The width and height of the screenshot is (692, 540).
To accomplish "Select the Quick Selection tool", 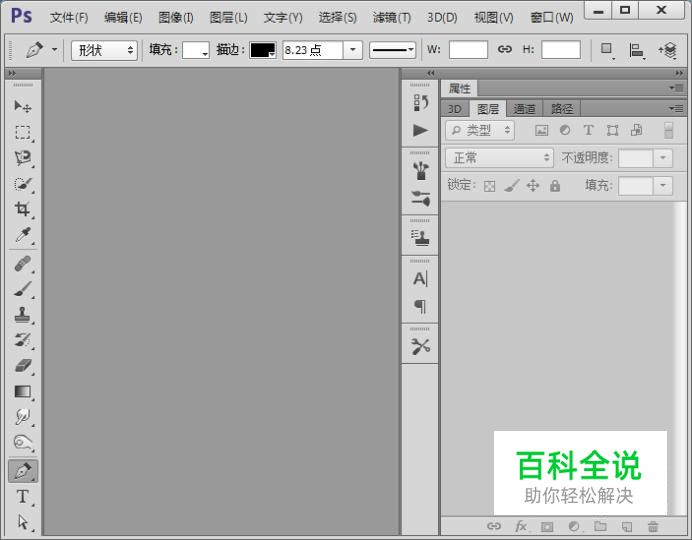I will [x=23, y=184].
